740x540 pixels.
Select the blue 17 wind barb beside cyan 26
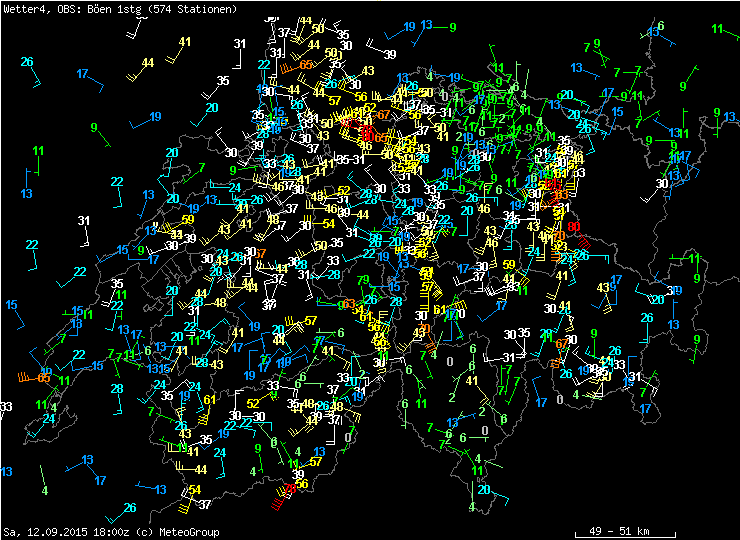pos(83,74)
